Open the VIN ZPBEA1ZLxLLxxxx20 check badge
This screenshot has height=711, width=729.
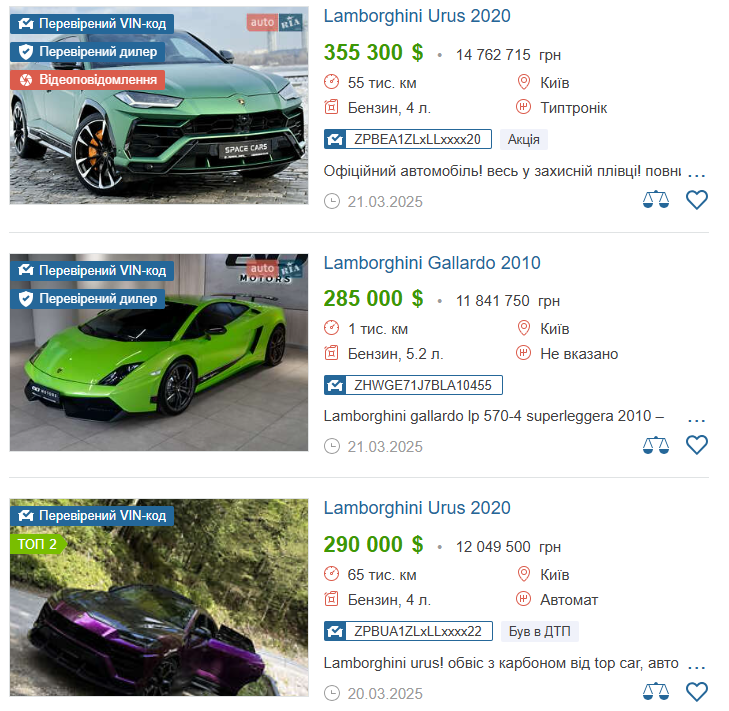pyautogui.click(x=408, y=139)
